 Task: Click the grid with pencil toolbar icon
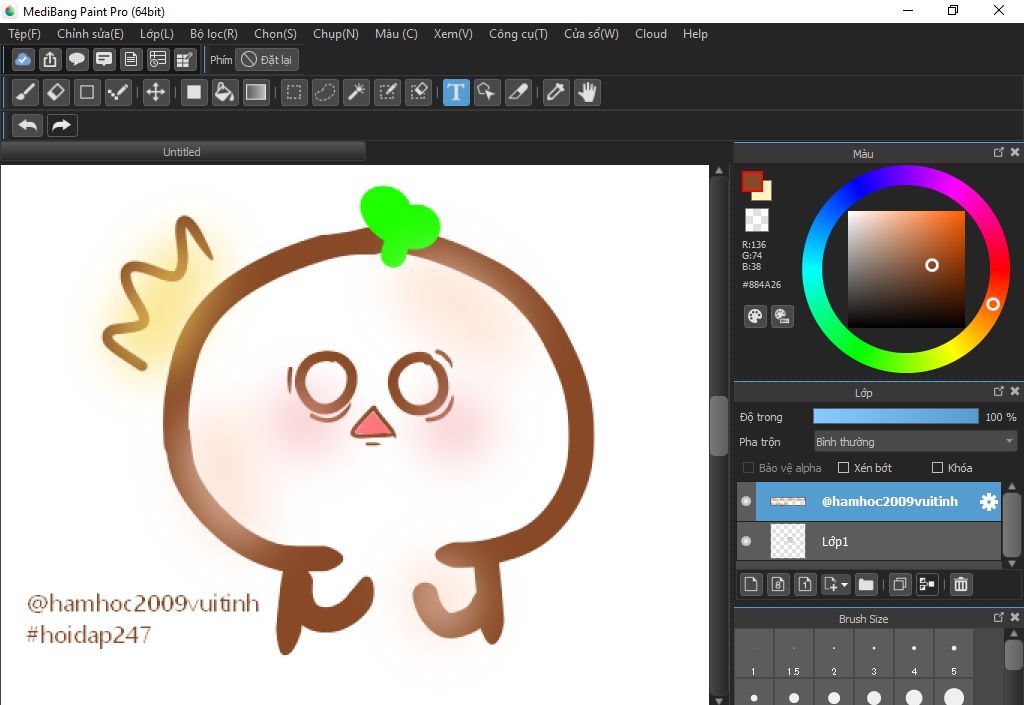pos(185,59)
